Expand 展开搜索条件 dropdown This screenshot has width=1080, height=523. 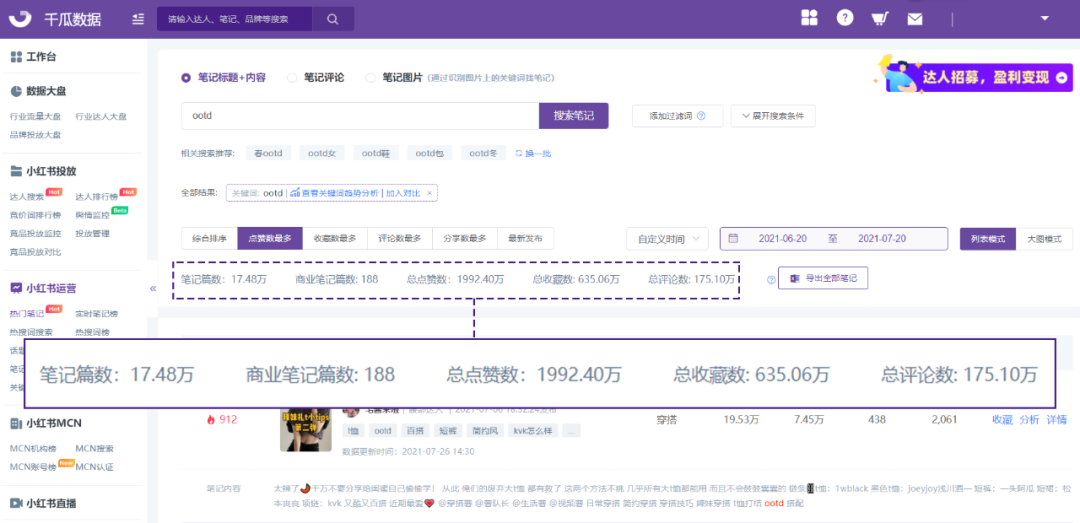[x=773, y=116]
